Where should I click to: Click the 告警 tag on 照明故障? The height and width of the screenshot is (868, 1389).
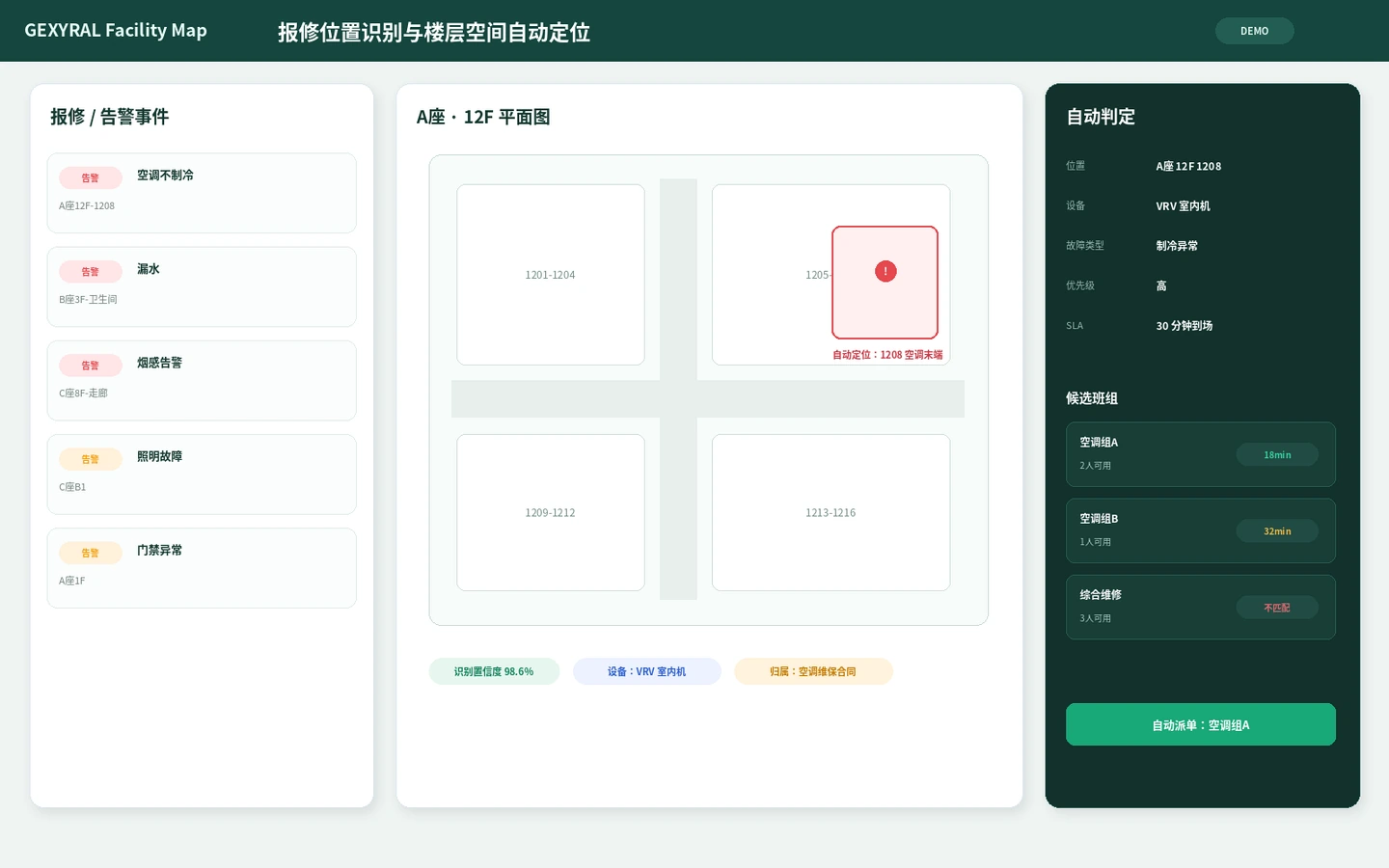[91, 459]
